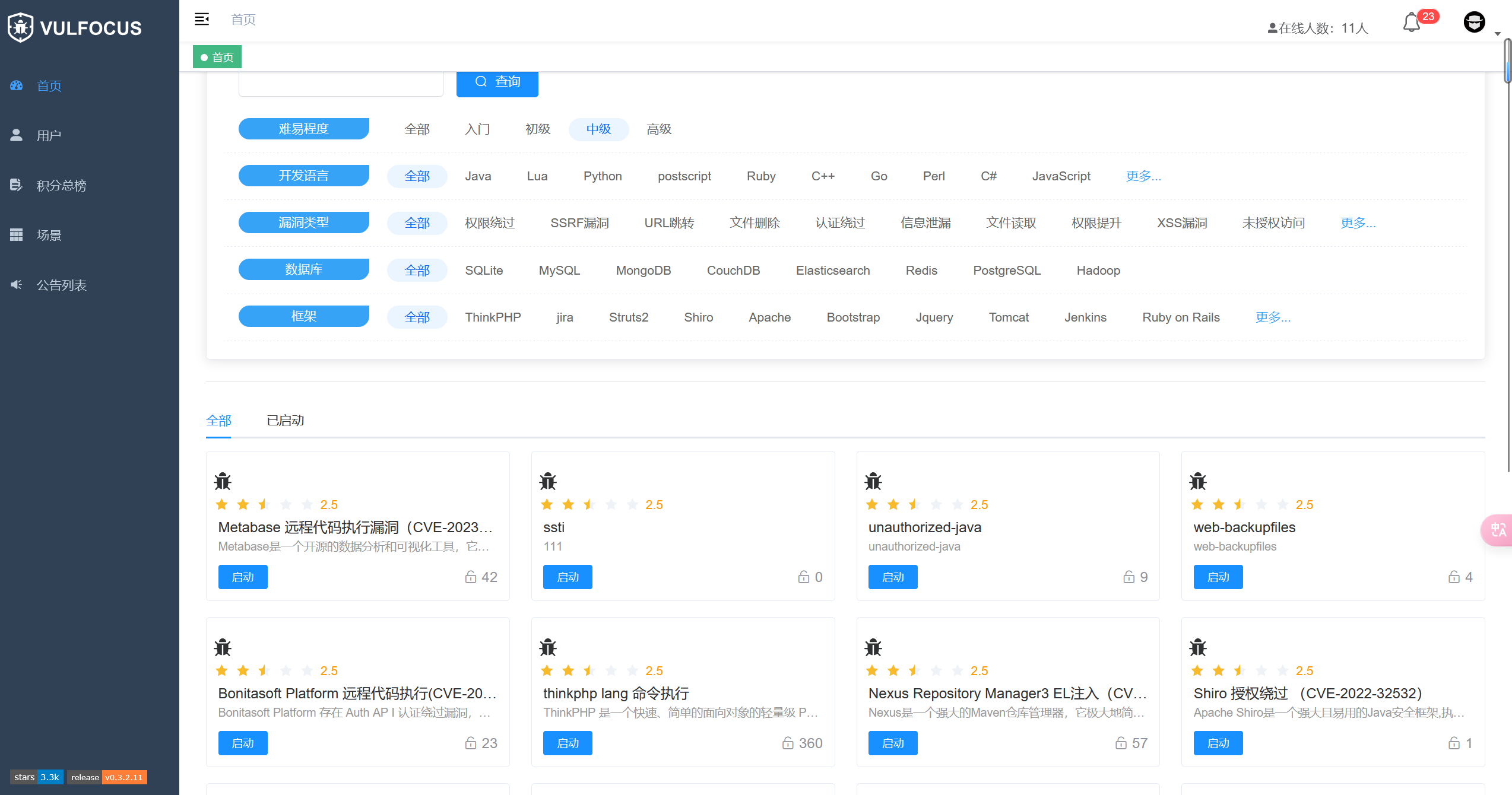This screenshot has width=1512, height=795.
Task: Select 高级 difficulty filter
Action: [x=658, y=129]
